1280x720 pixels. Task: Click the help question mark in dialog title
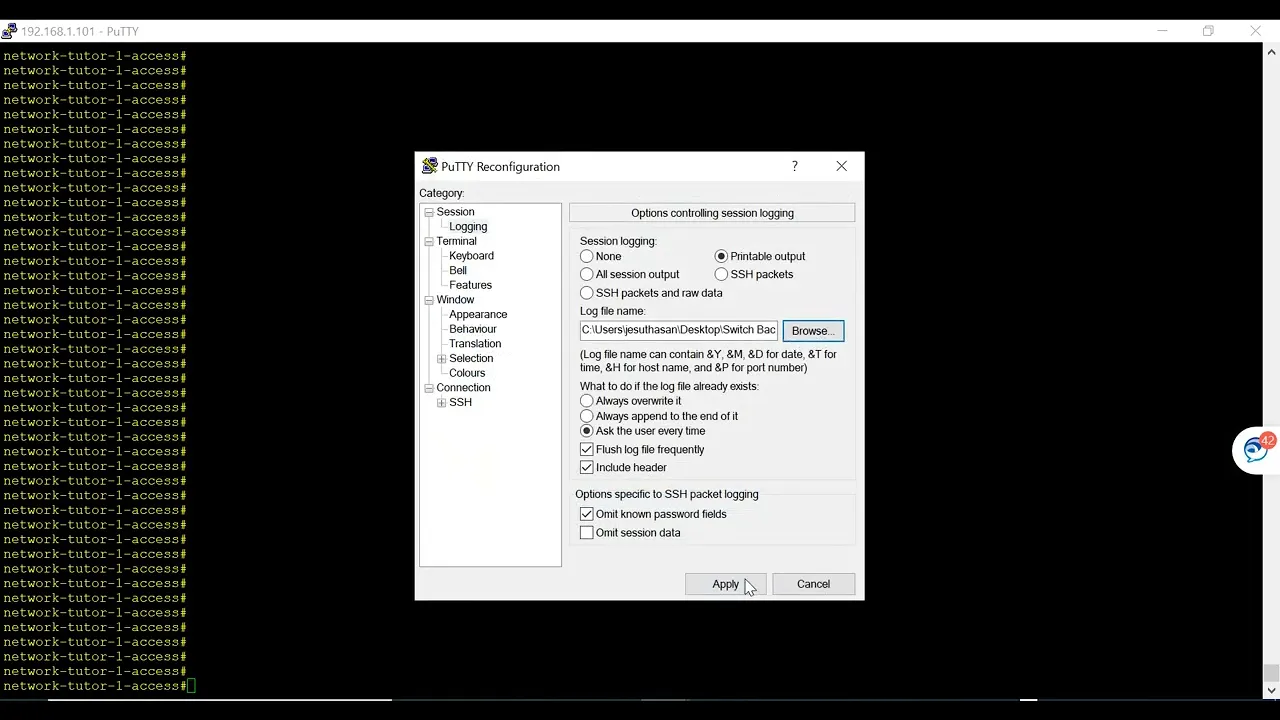795,166
